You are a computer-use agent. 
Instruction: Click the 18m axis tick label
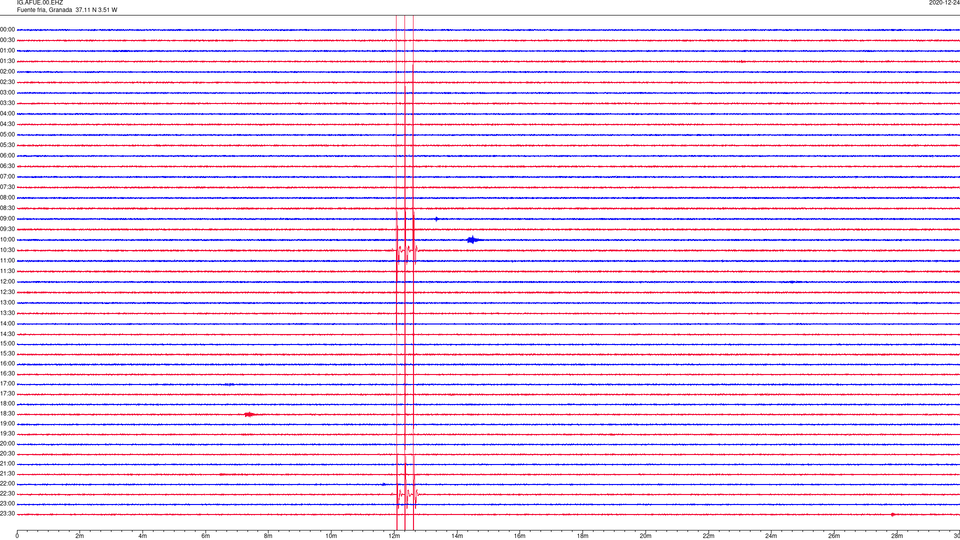[583, 536]
